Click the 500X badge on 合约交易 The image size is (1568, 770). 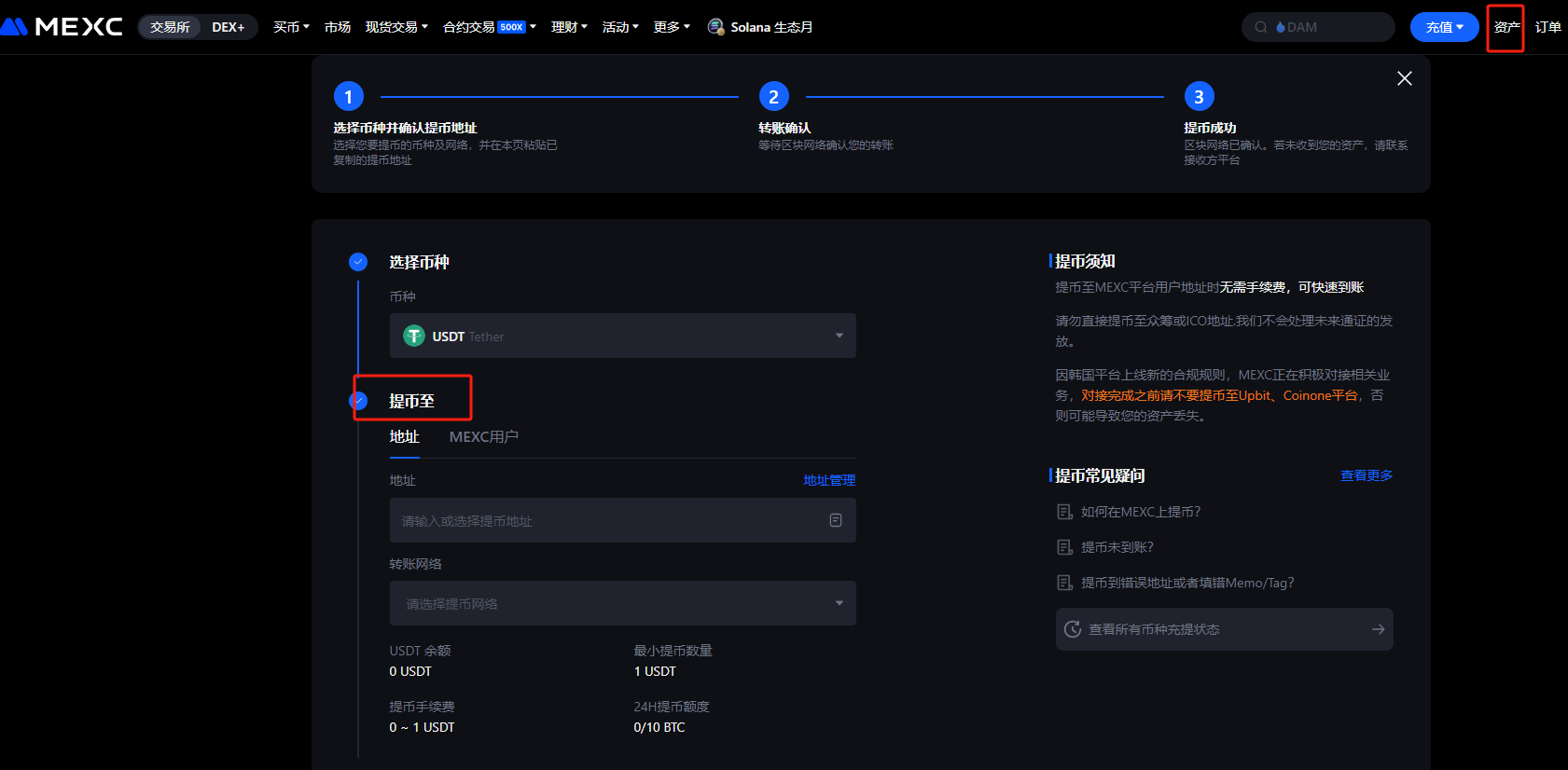512,27
